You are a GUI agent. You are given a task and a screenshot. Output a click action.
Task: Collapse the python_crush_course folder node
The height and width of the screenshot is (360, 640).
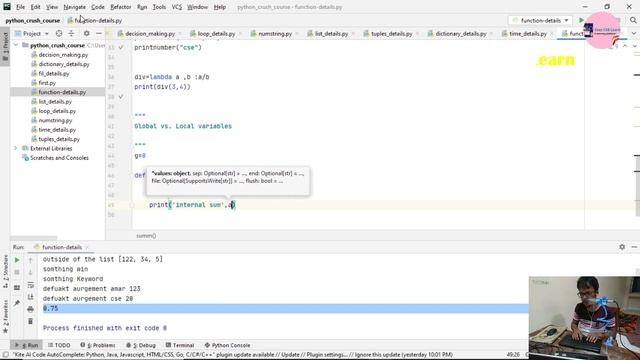pos(16,45)
